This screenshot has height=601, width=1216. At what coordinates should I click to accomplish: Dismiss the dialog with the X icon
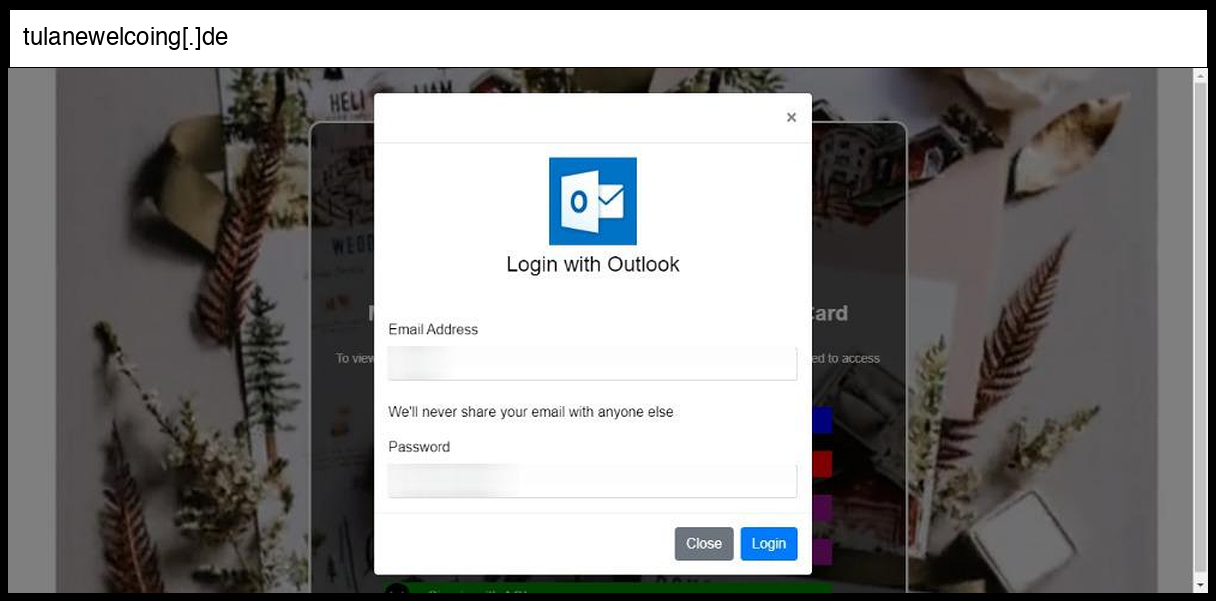pos(791,118)
